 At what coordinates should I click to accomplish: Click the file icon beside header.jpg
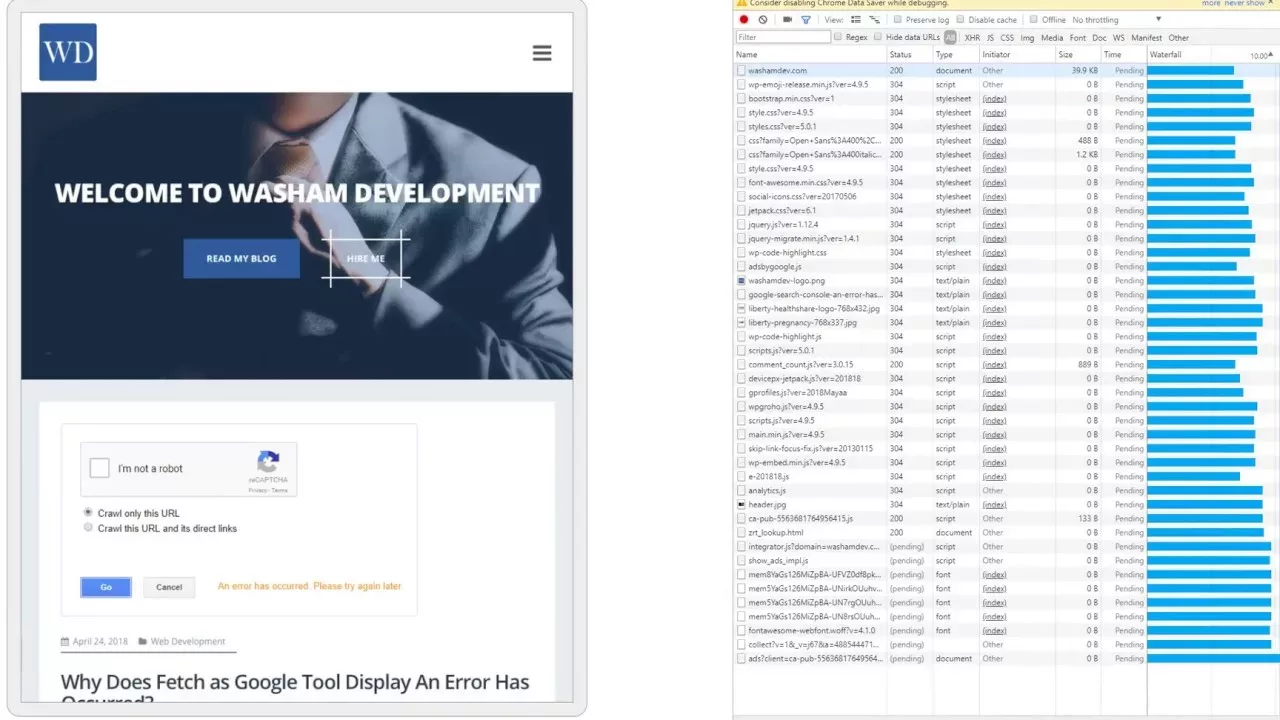[741, 505]
